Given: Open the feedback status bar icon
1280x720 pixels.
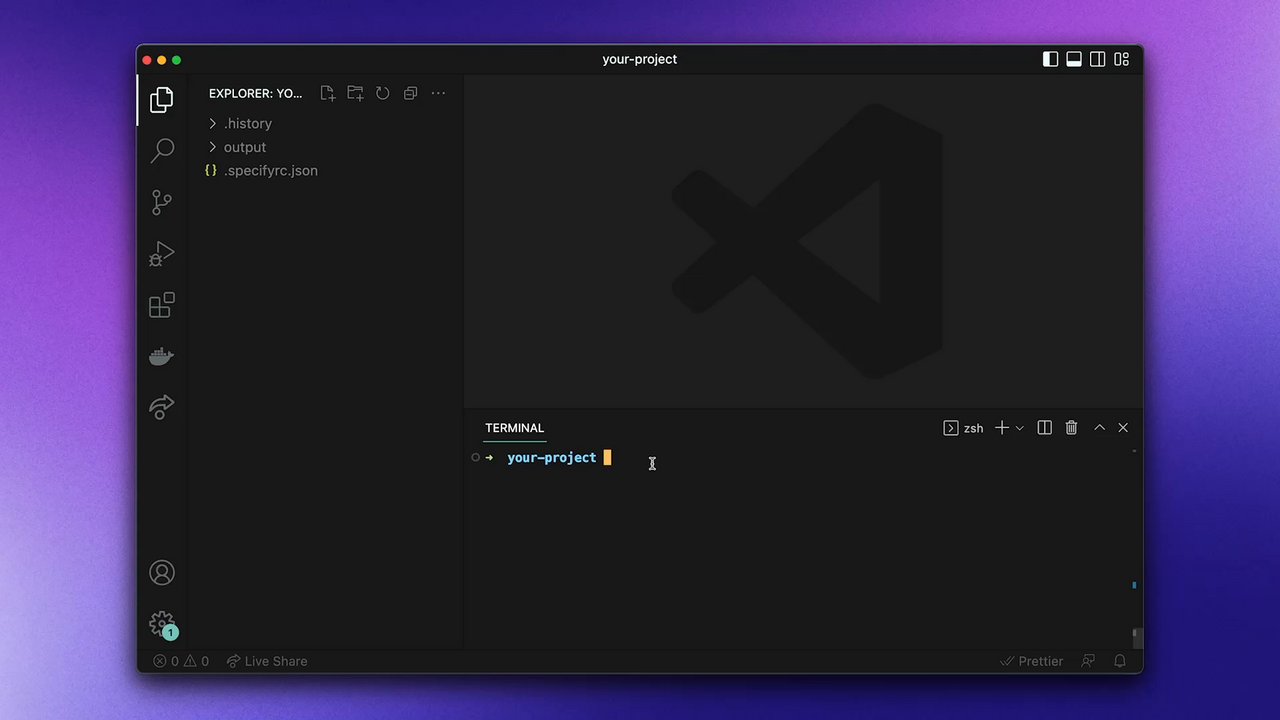Looking at the screenshot, I should [x=1089, y=661].
